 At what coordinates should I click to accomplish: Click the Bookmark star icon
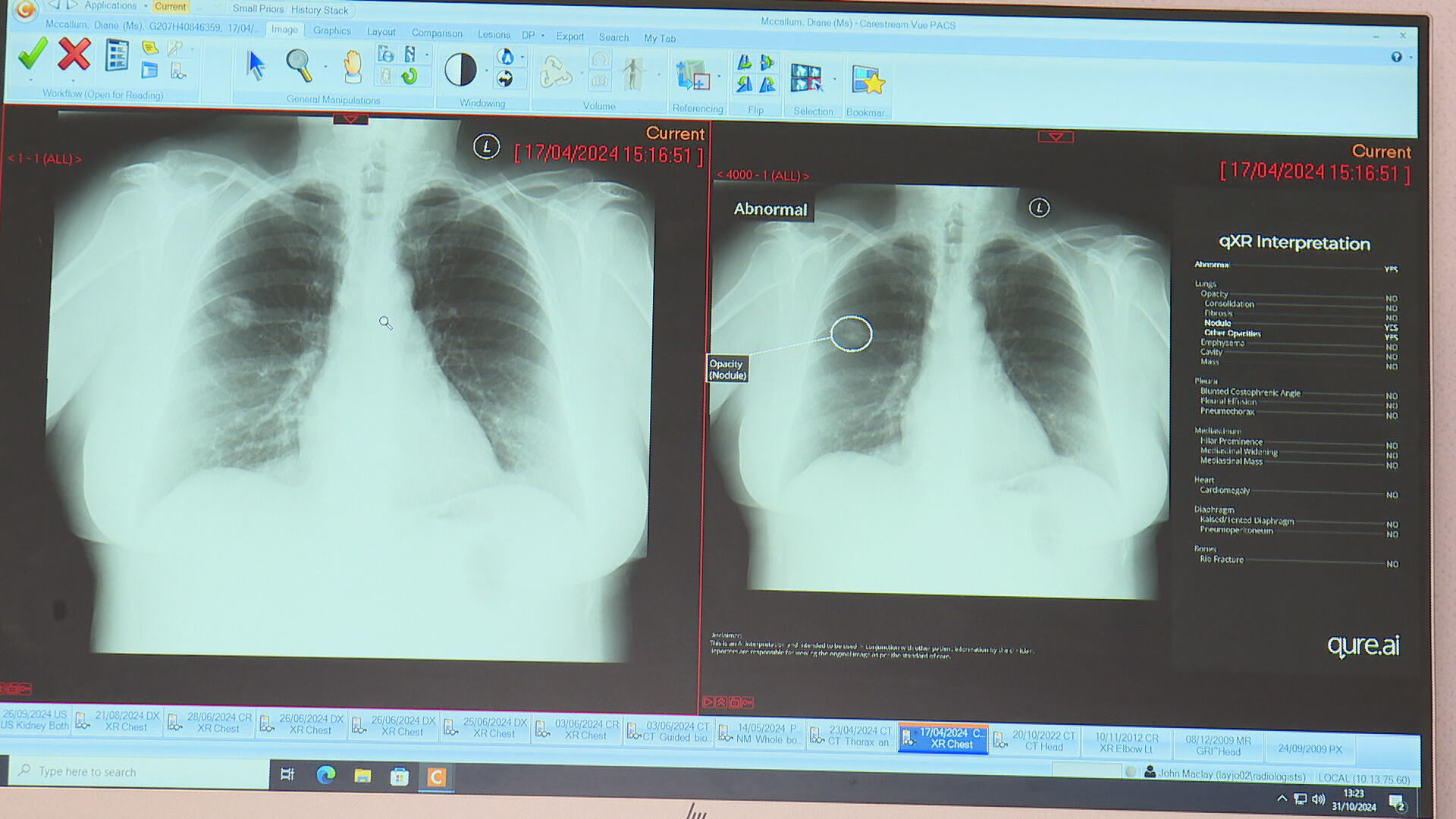point(868,80)
